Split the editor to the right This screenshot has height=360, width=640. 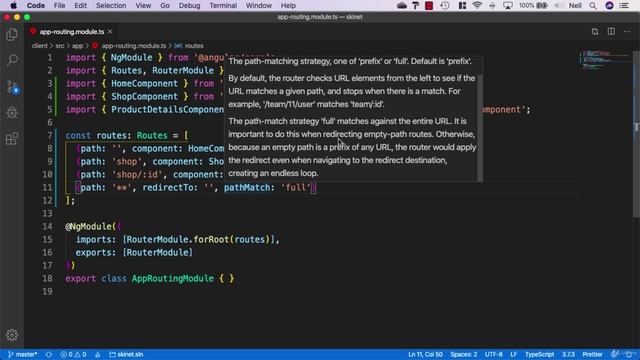611,31
